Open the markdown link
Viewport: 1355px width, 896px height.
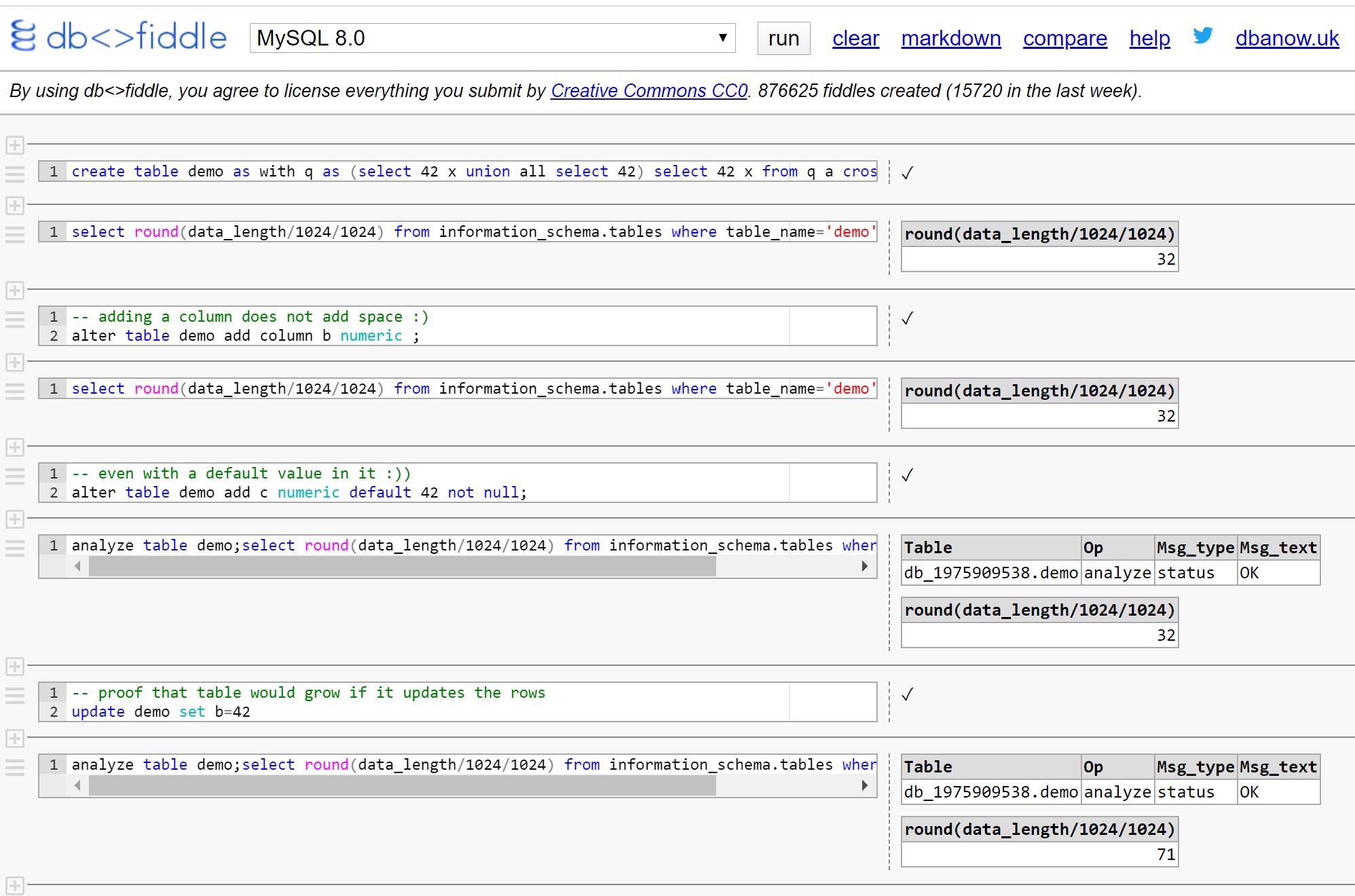coord(950,39)
